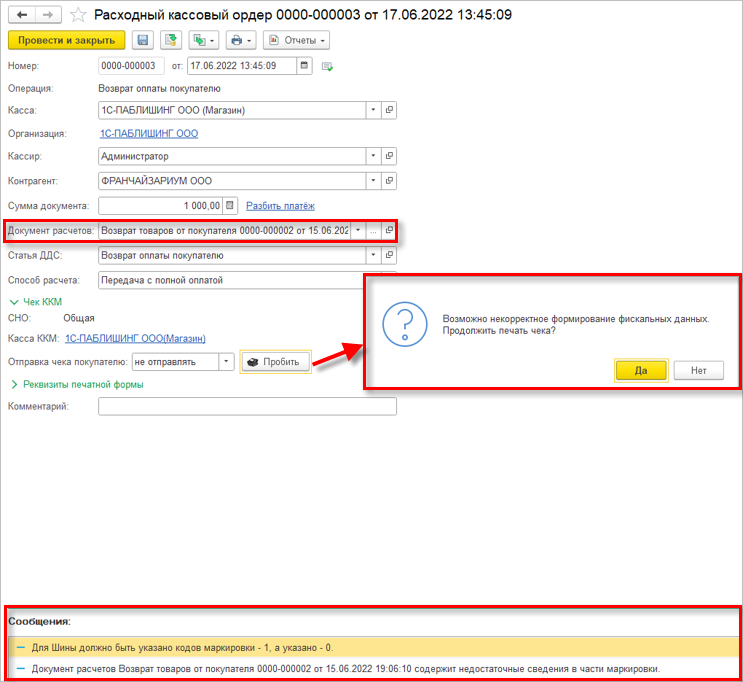Image resolution: width=743 pixels, height=682 pixels.
Task: Post the document using the toolbar icon
Action: [171, 40]
